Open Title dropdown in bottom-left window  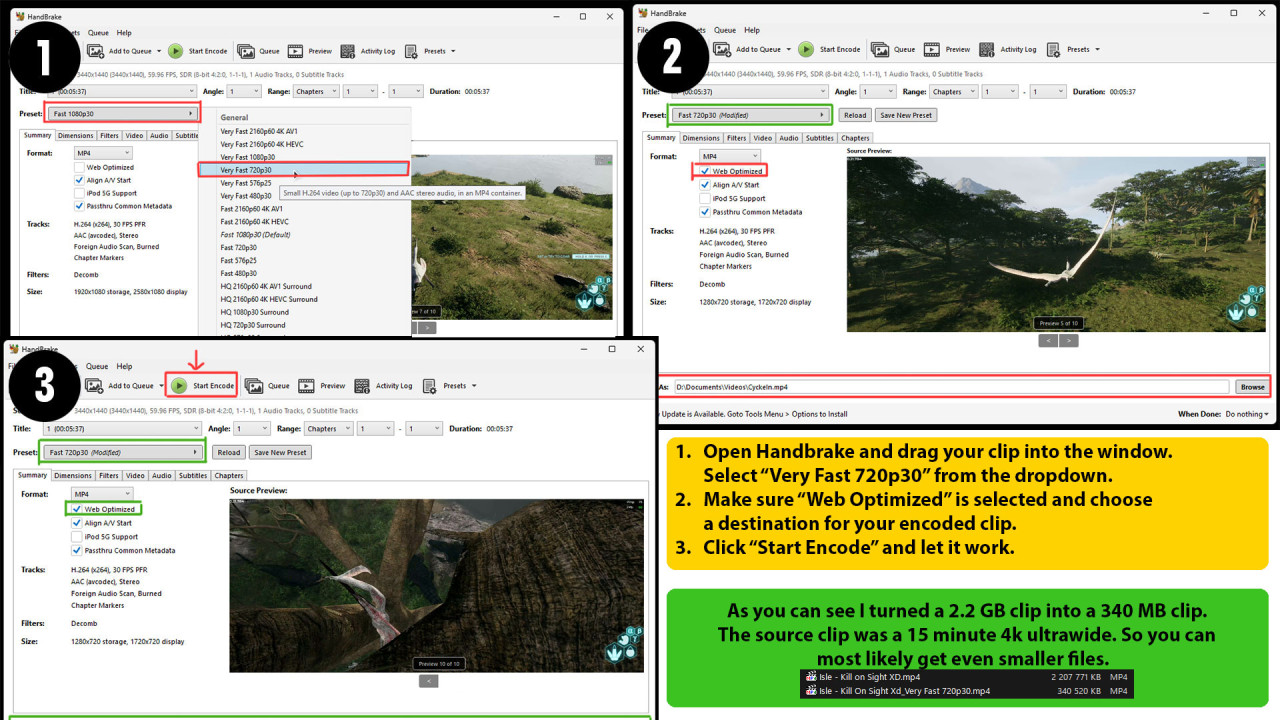120,428
